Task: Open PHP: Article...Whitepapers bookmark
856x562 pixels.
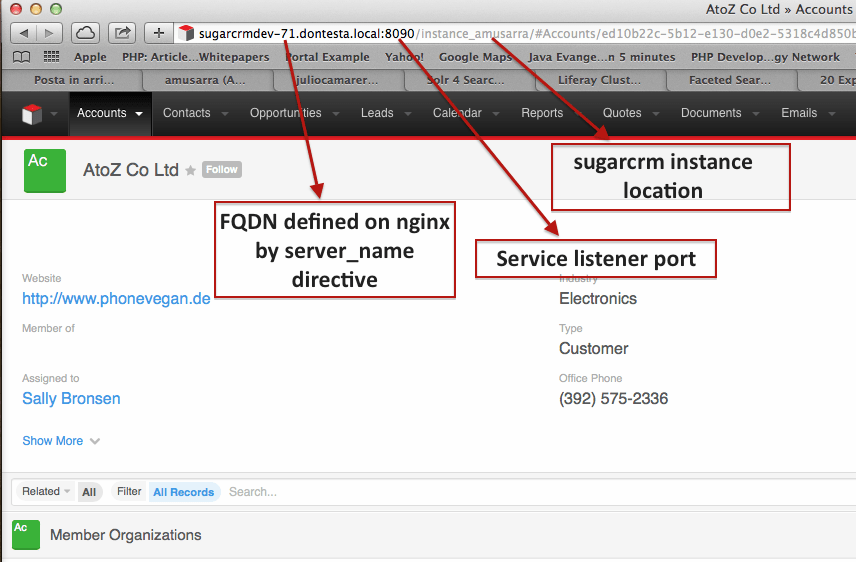Action: (x=195, y=57)
